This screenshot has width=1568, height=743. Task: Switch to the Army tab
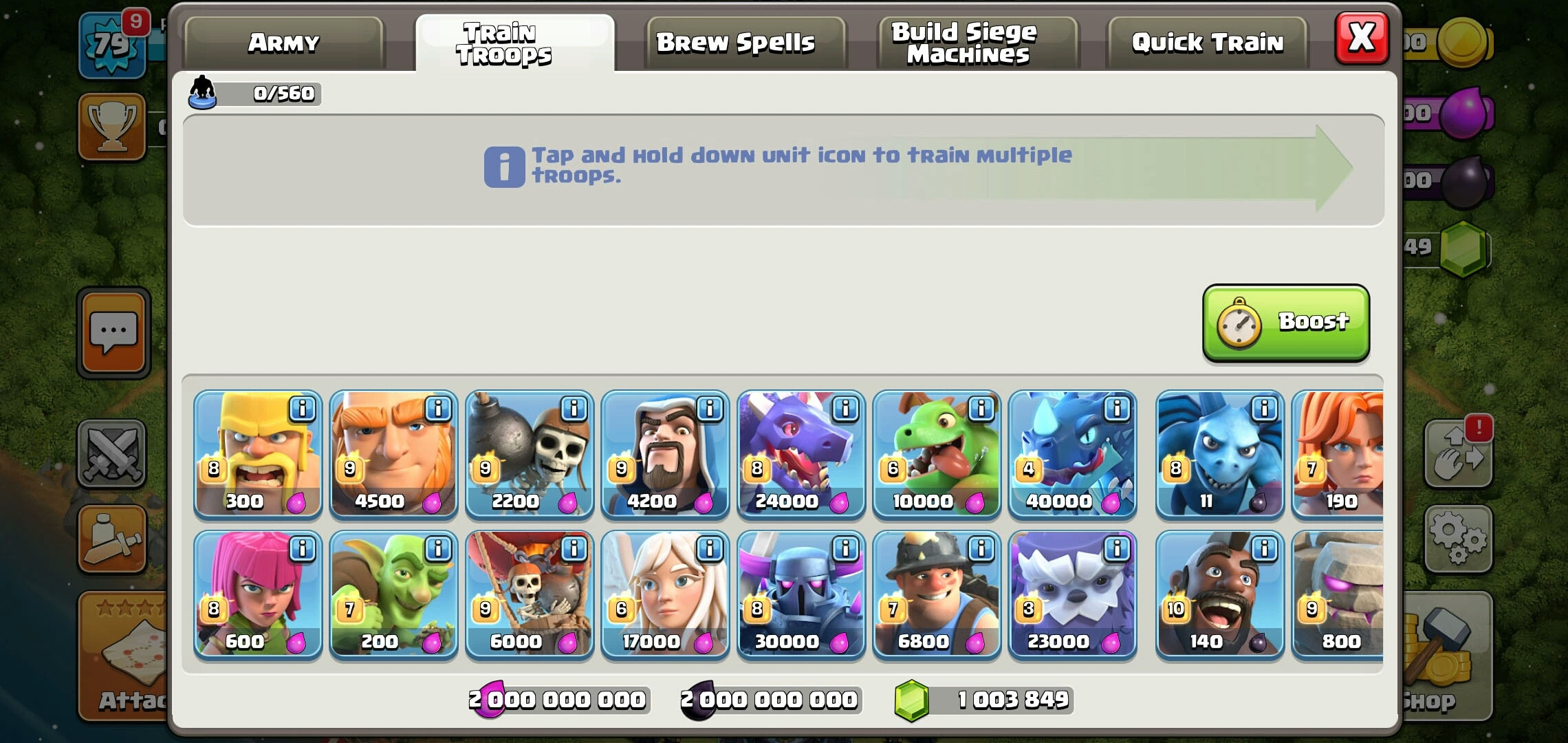[283, 43]
